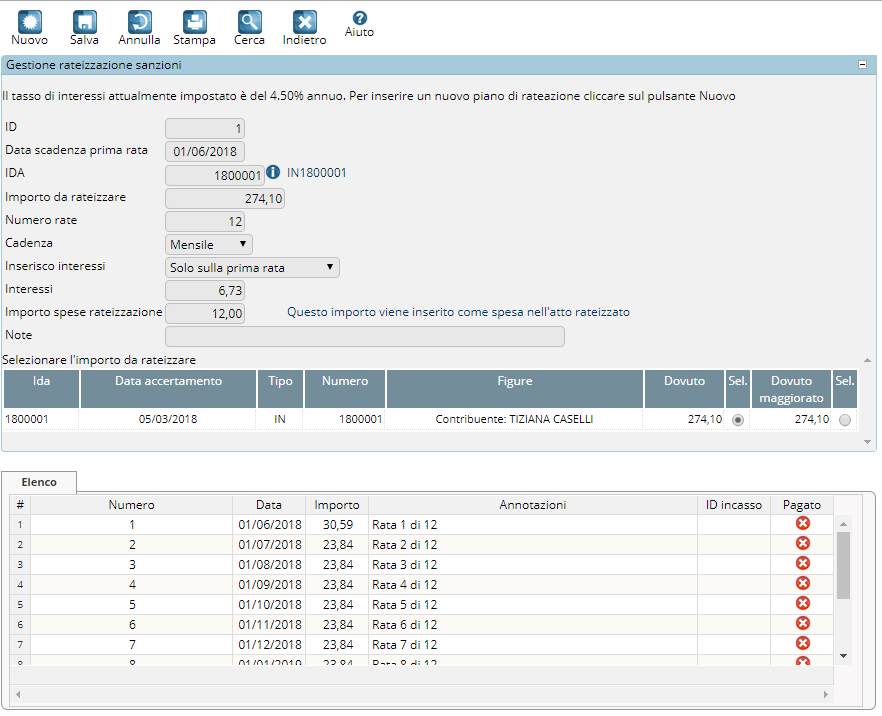
Task: Click the unpaid status icon for Rata 1
Action: [x=802, y=524]
